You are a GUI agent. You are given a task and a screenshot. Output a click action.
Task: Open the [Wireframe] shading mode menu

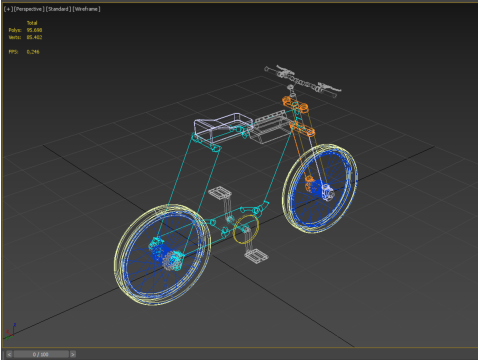click(x=86, y=9)
